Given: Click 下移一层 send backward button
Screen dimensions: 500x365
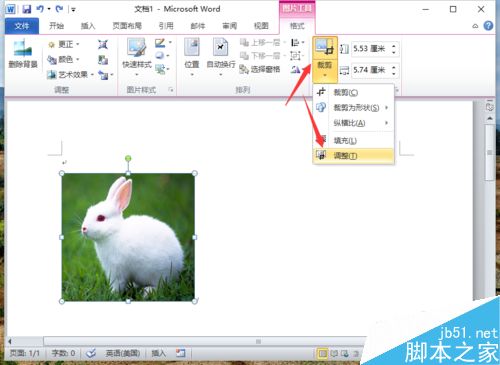Looking at the screenshot, I should [263, 56].
